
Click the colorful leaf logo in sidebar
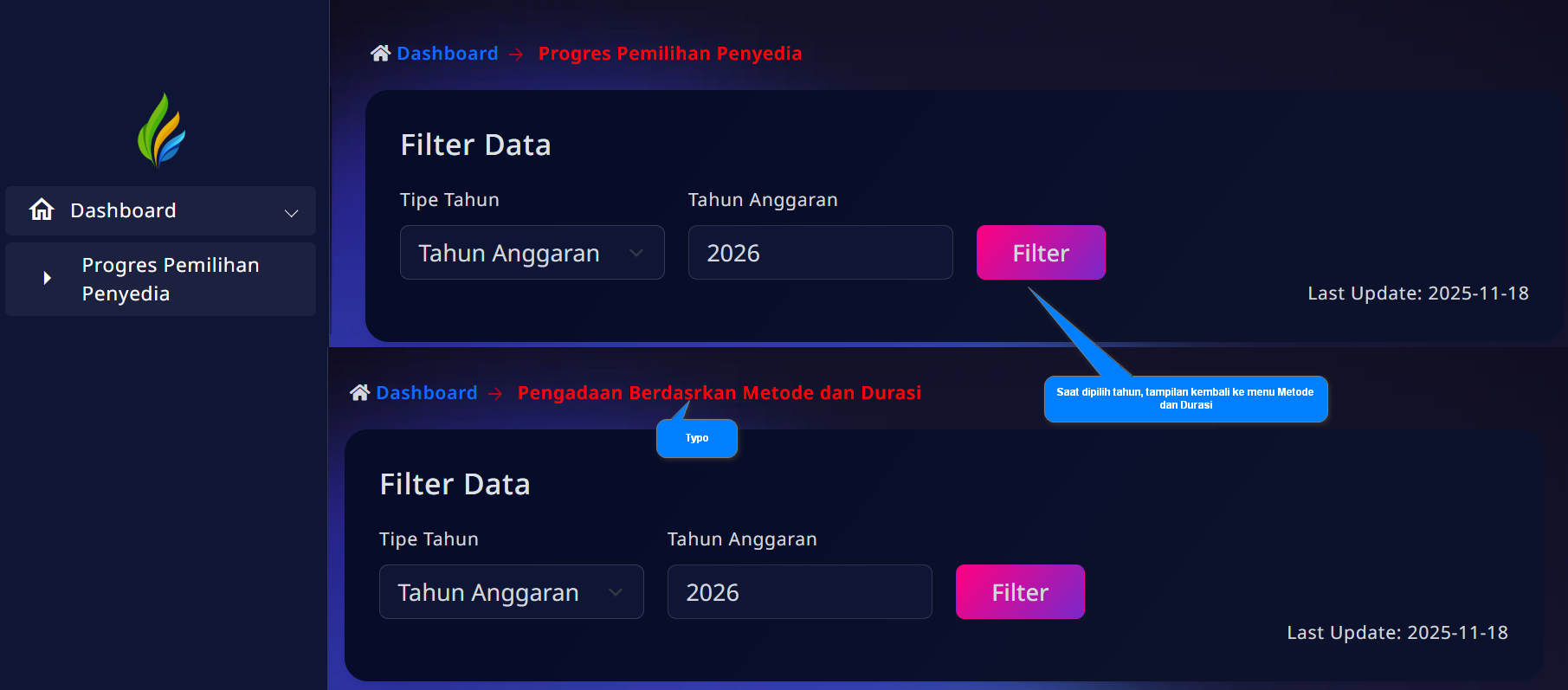pyautogui.click(x=161, y=131)
